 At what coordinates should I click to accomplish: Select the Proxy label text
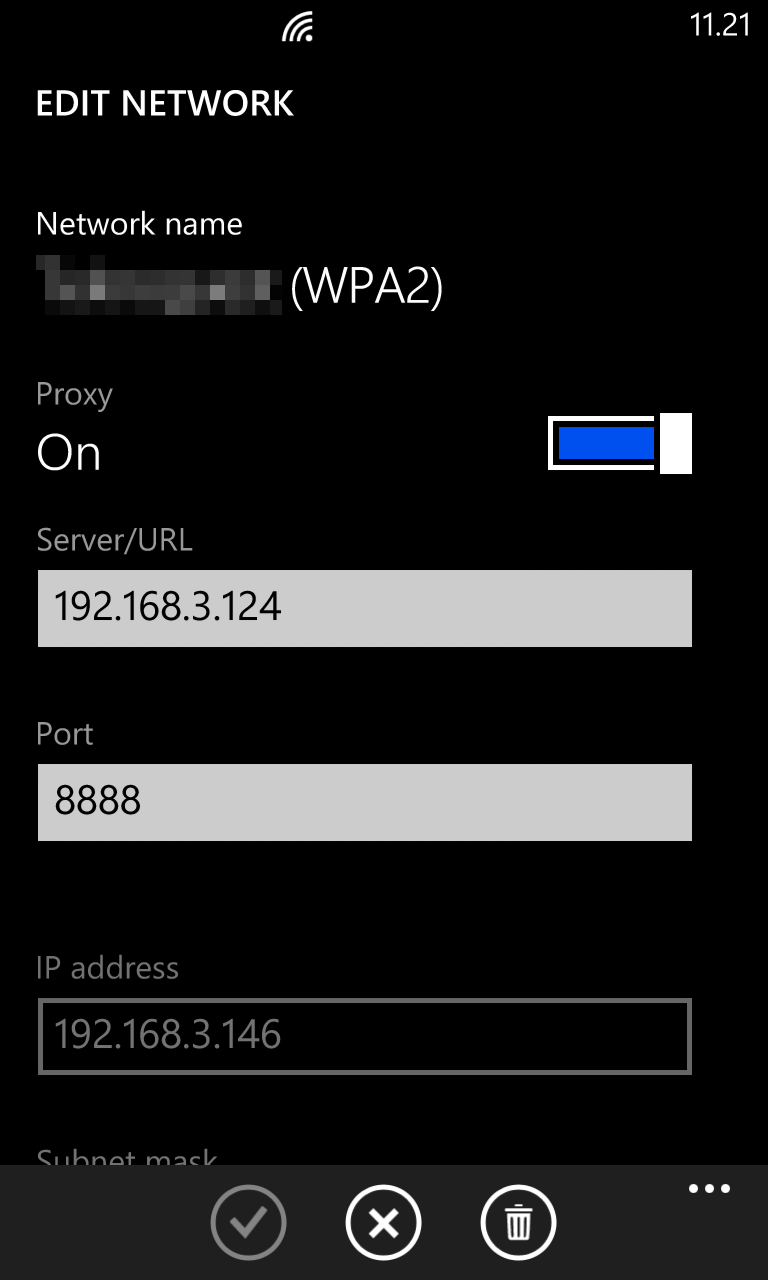pos(74,395)
